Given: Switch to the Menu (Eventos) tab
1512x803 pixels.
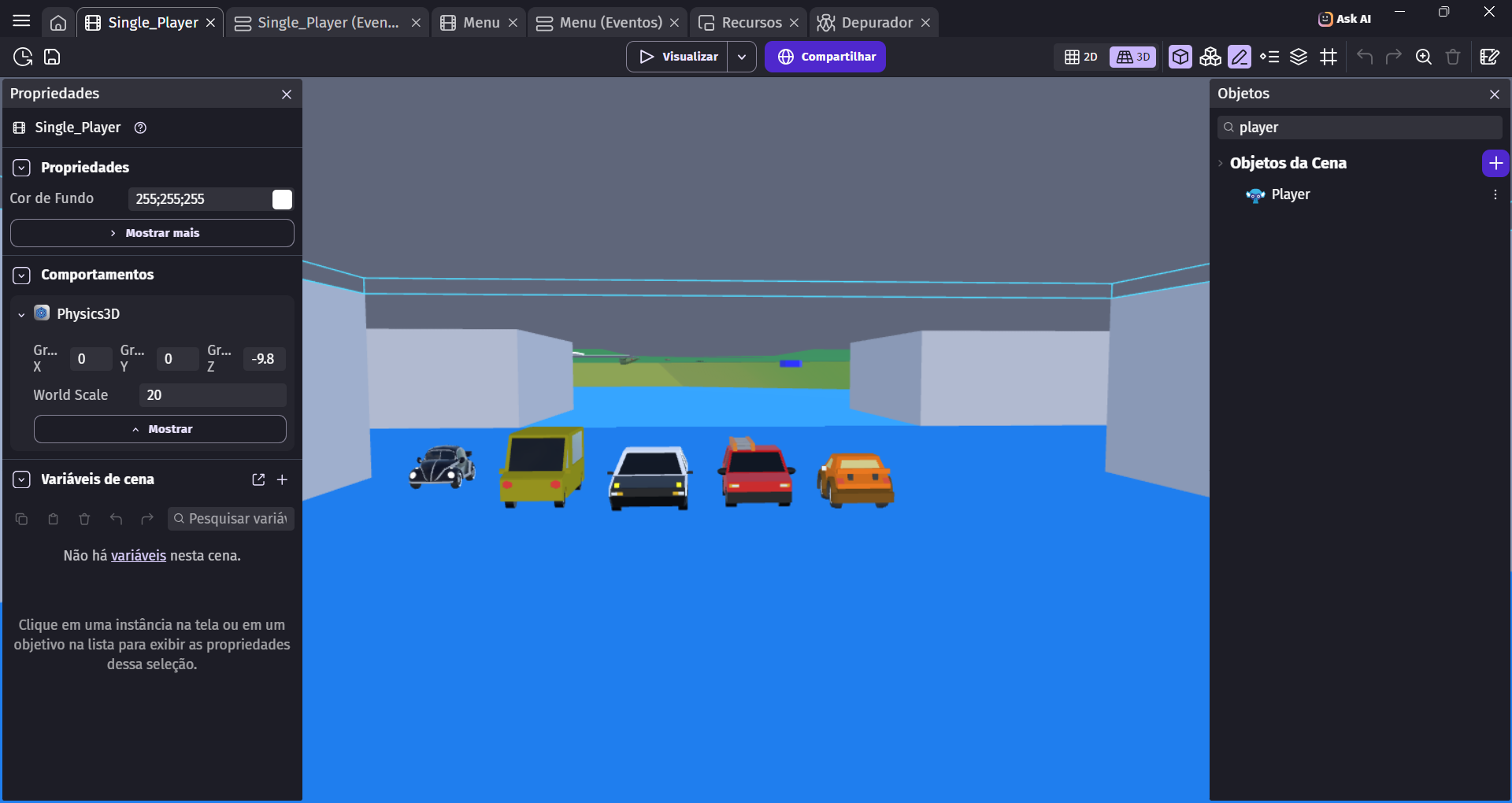Looking at the screenshot, I should tap(607, 23).
